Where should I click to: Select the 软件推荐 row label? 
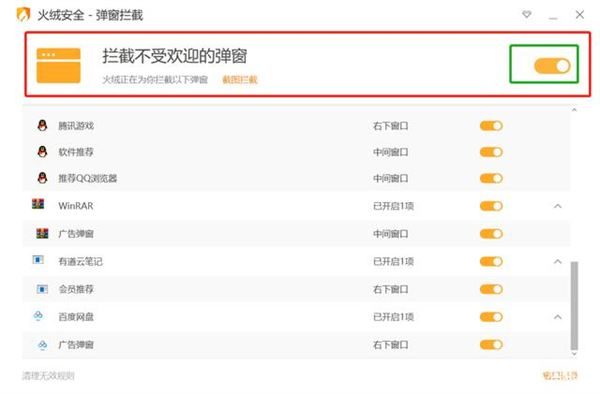(x=76, y=152)
